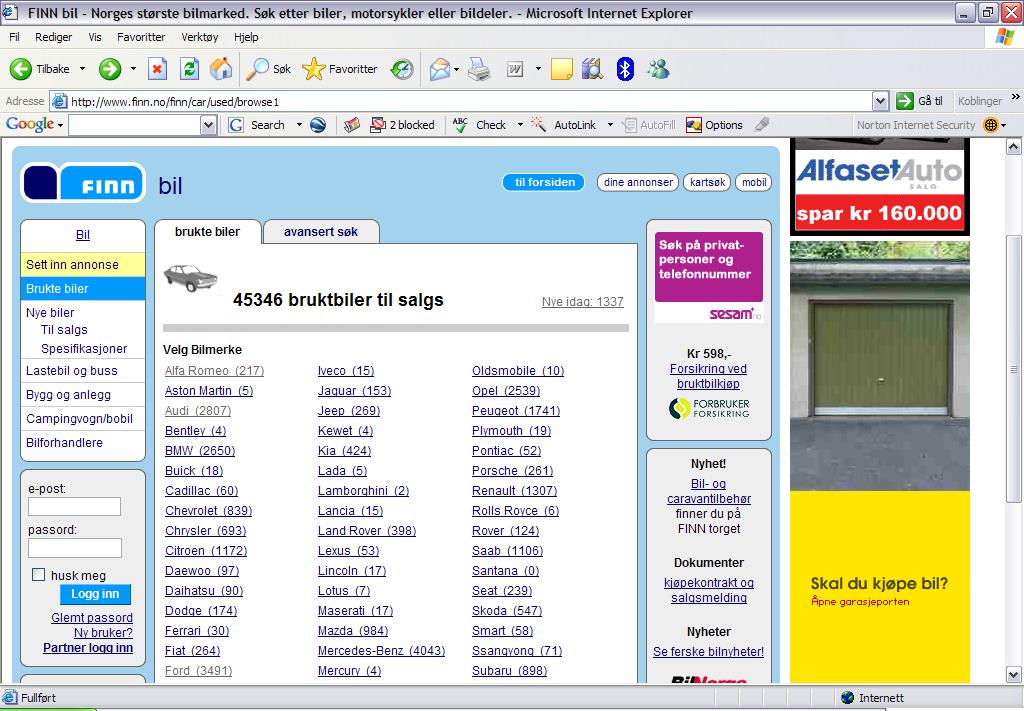The width and height of the screenshot is (1024, 711).
Task: Run the ABC spell Check button
Action: point(479,125)
